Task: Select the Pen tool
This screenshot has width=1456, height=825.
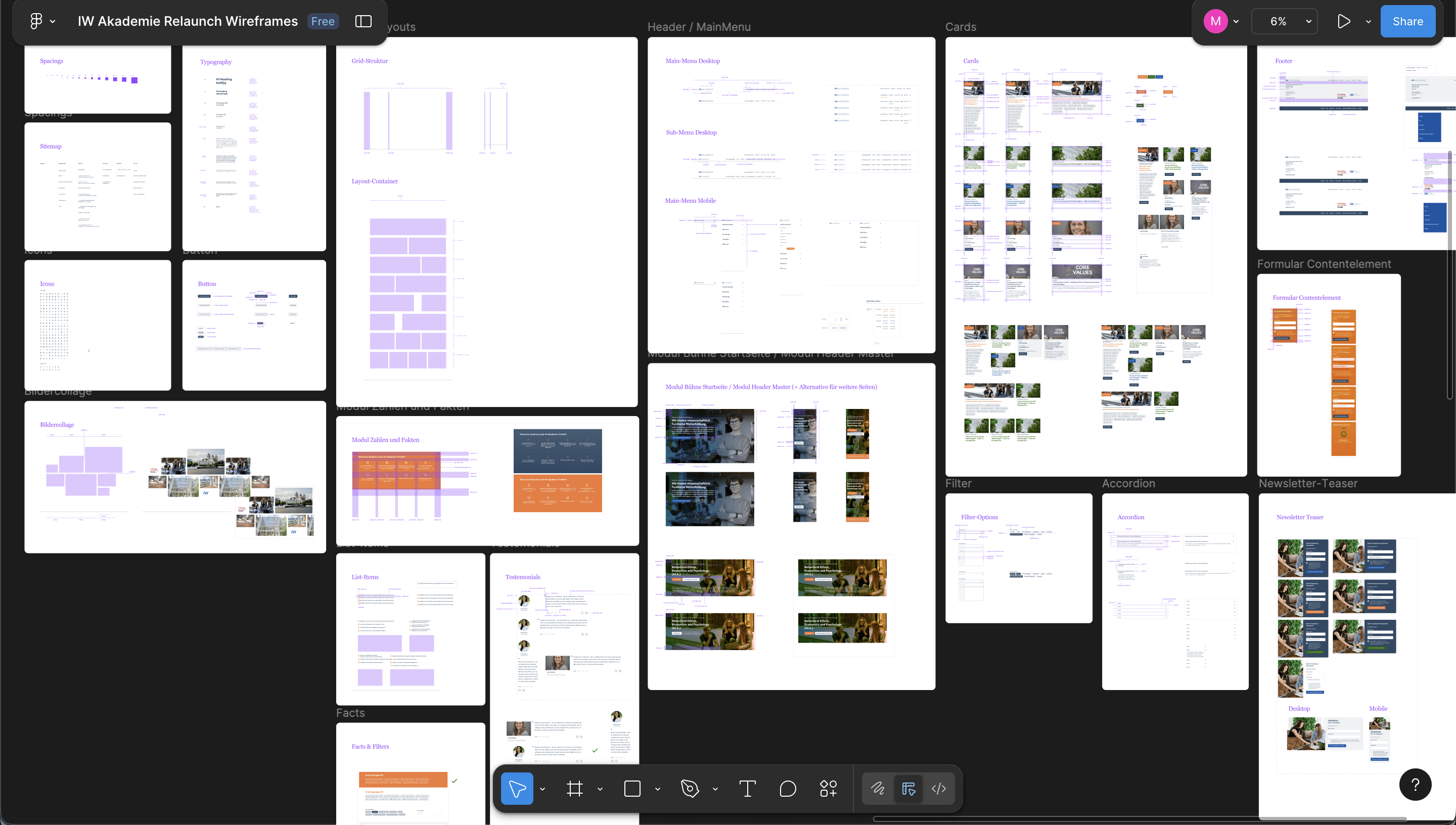Action: [x=690, y=788]
